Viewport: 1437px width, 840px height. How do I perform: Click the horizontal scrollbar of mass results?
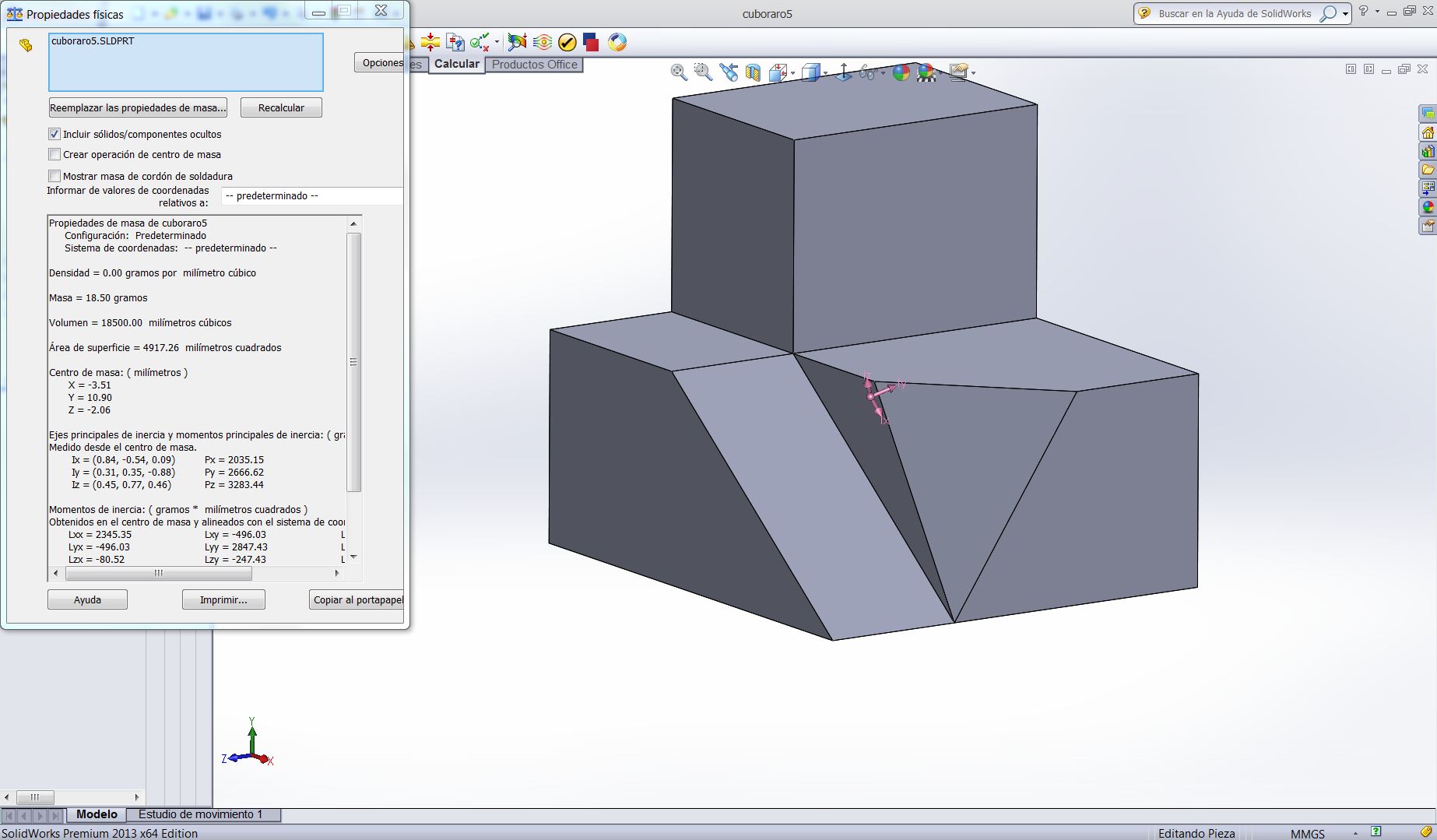click(158, 573)
